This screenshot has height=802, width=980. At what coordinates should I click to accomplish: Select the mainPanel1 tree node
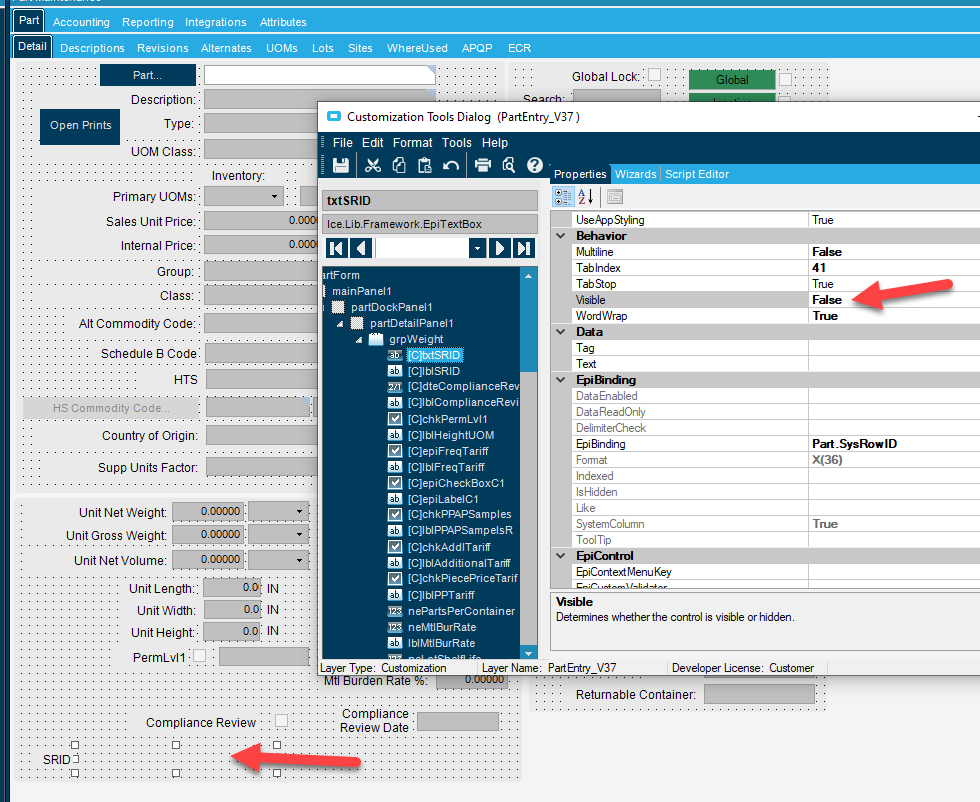[x=362, y=291]
